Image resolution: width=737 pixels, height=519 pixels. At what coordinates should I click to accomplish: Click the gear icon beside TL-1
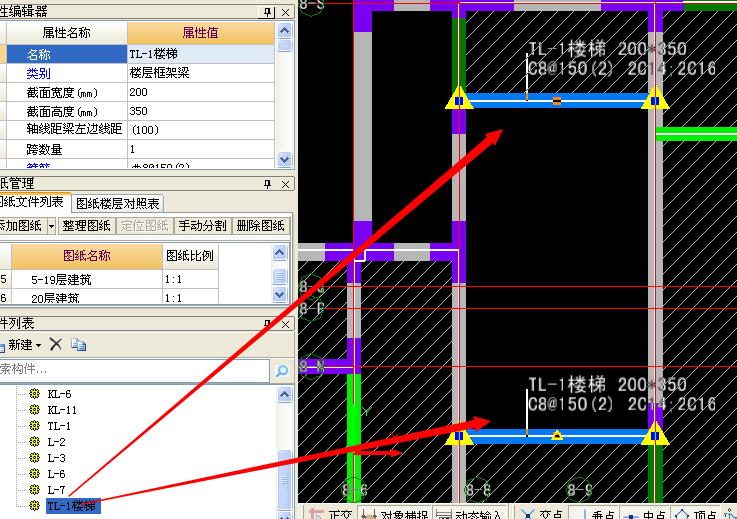[34, 425]
